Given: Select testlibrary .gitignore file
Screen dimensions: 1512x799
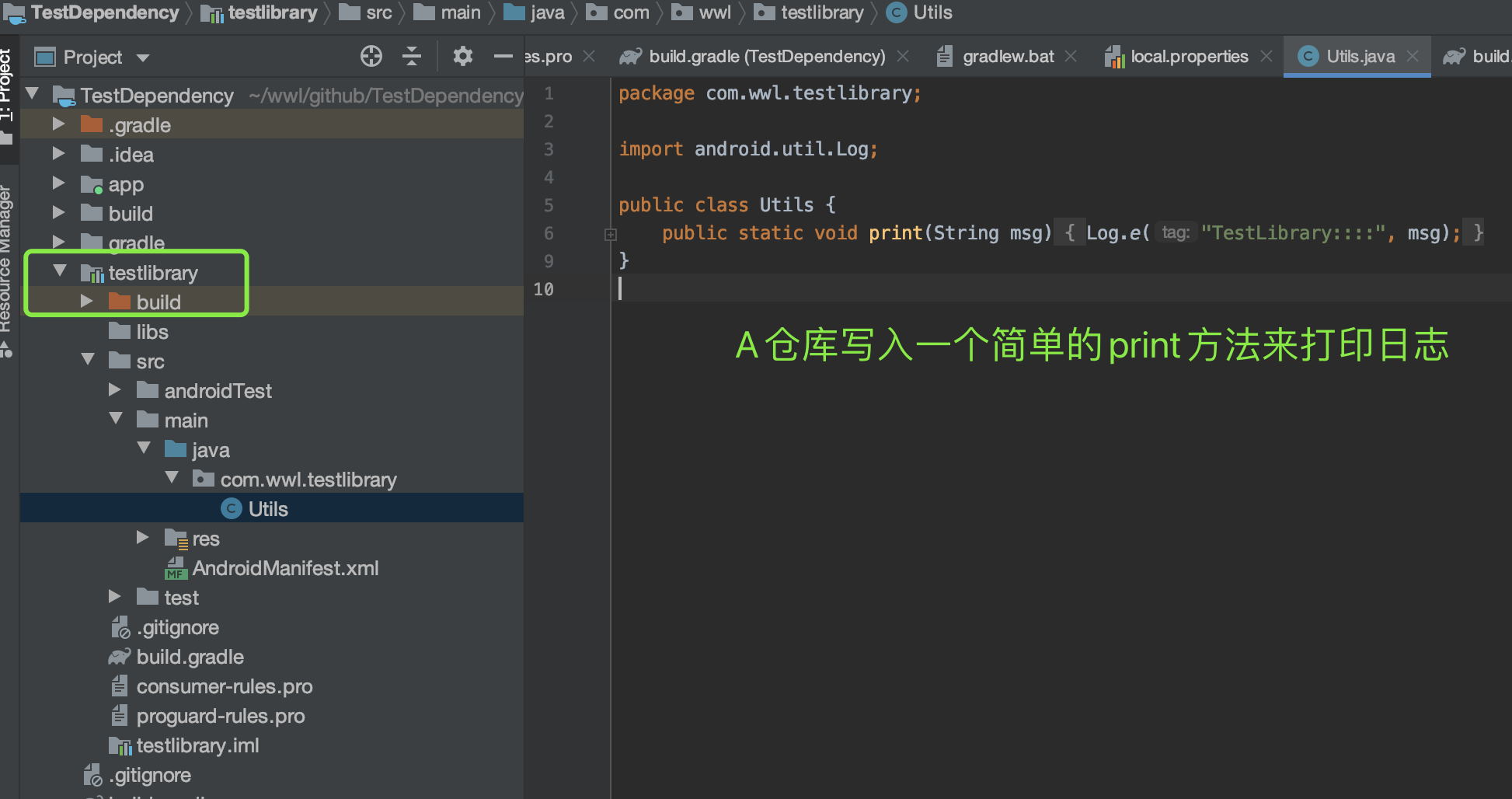Looking at the screenshot, I should coord(178,627).
